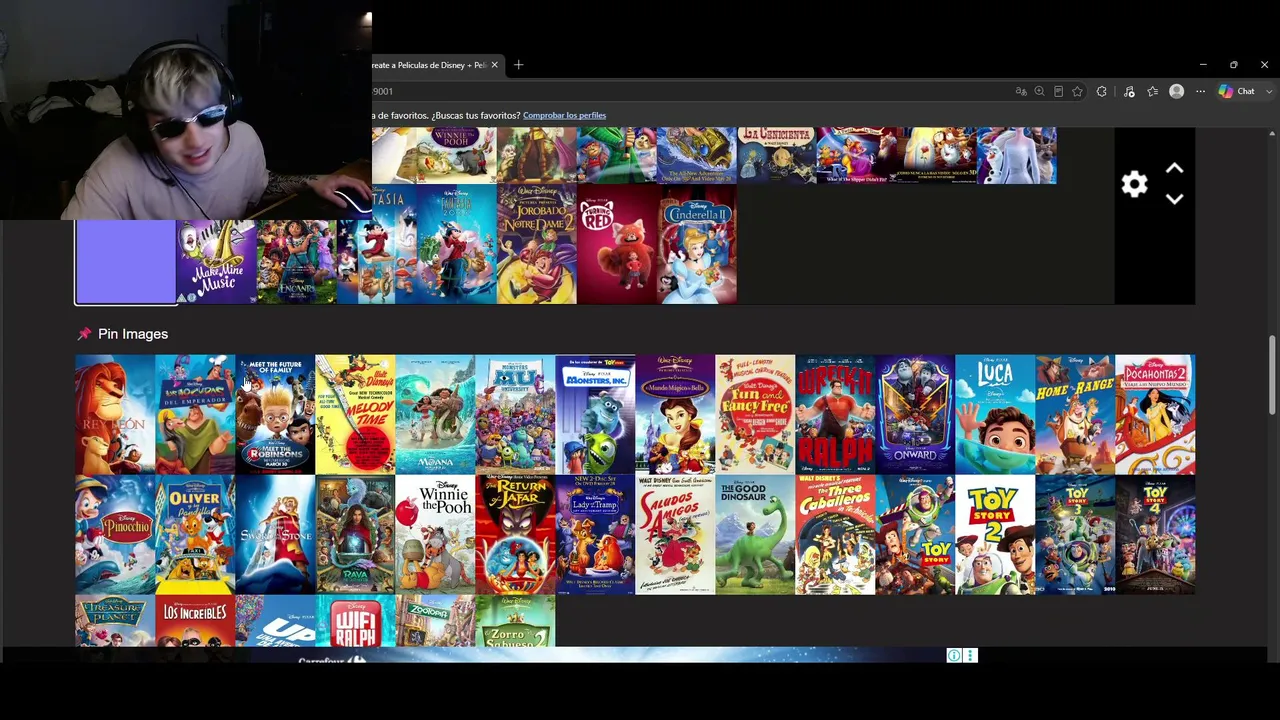Pick the Monsters, Inc. poster

point(595,415)
